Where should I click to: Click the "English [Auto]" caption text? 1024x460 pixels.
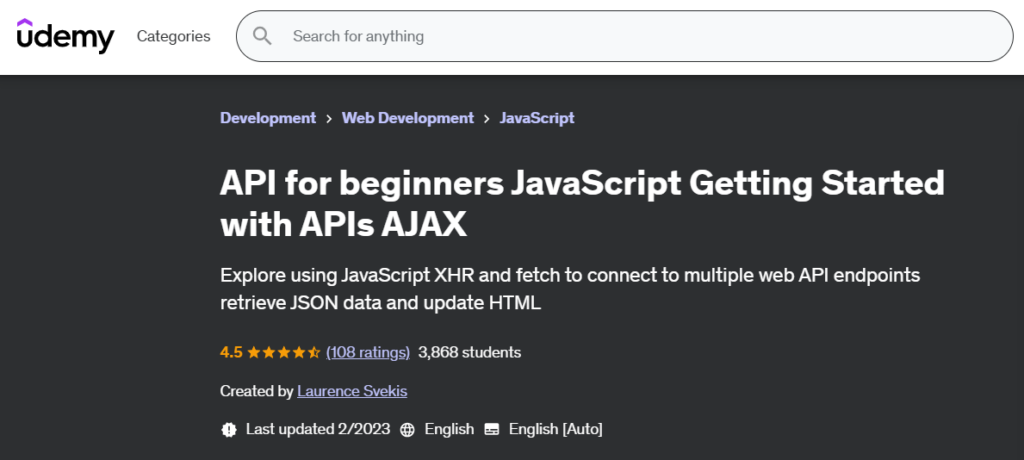pyautogui.click(x=556, y=429)
